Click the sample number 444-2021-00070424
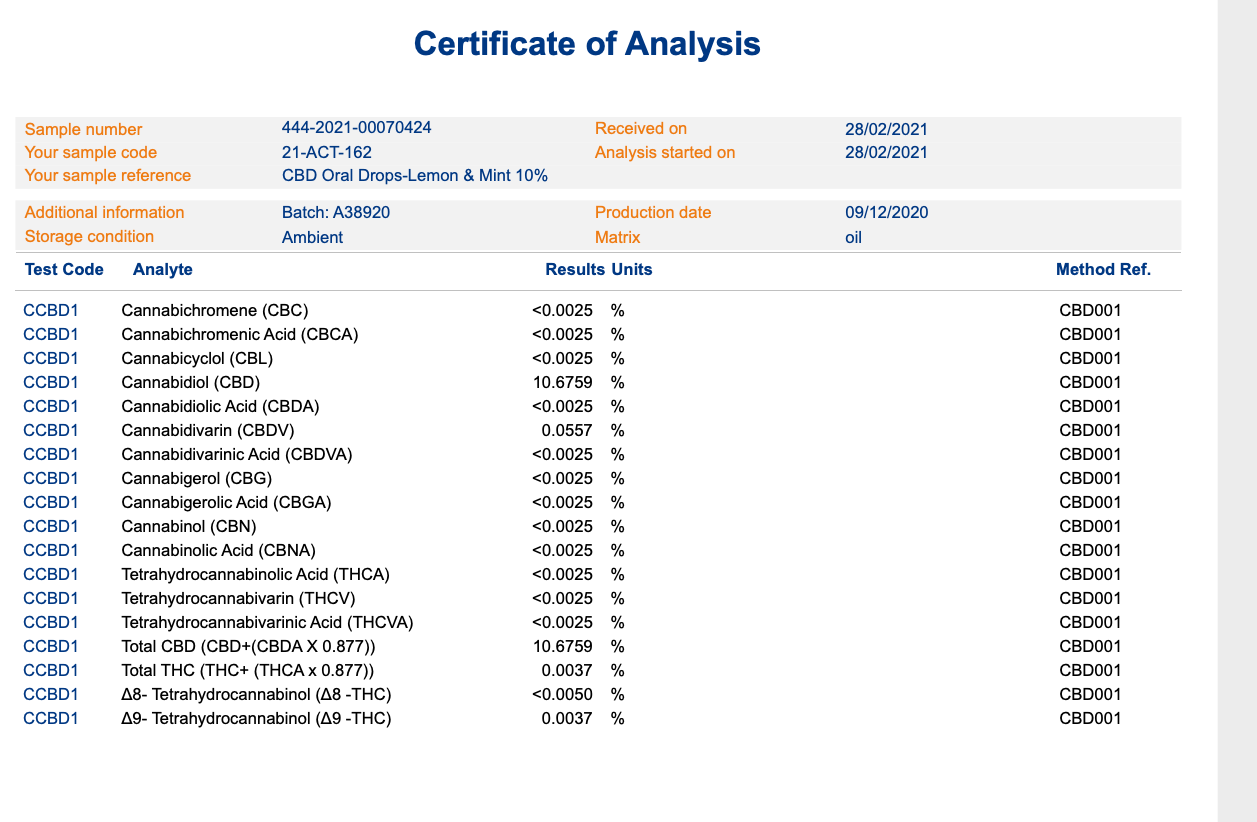Screen dimensions: 1257x822 coord(356,128)
